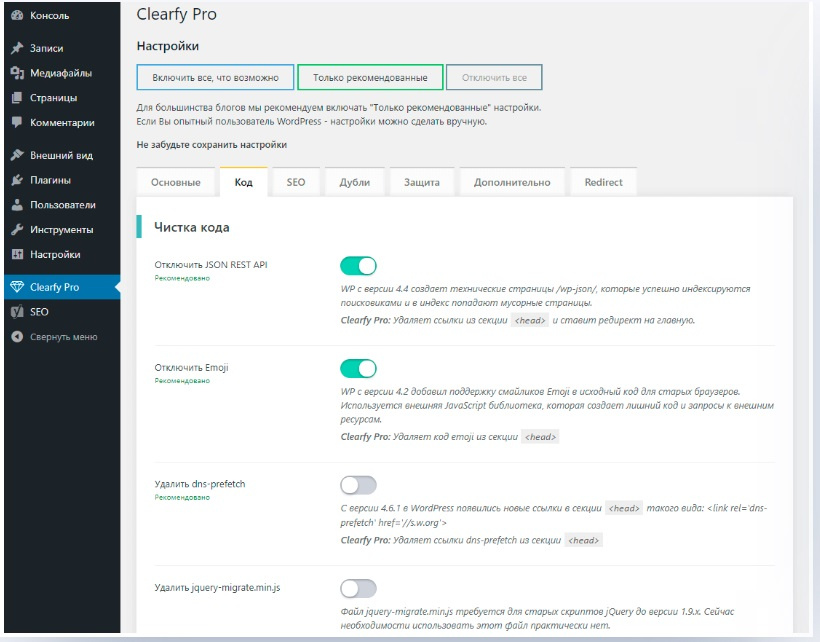Switch to the Основные tab
820x642 pixels.
coord(176,183)
